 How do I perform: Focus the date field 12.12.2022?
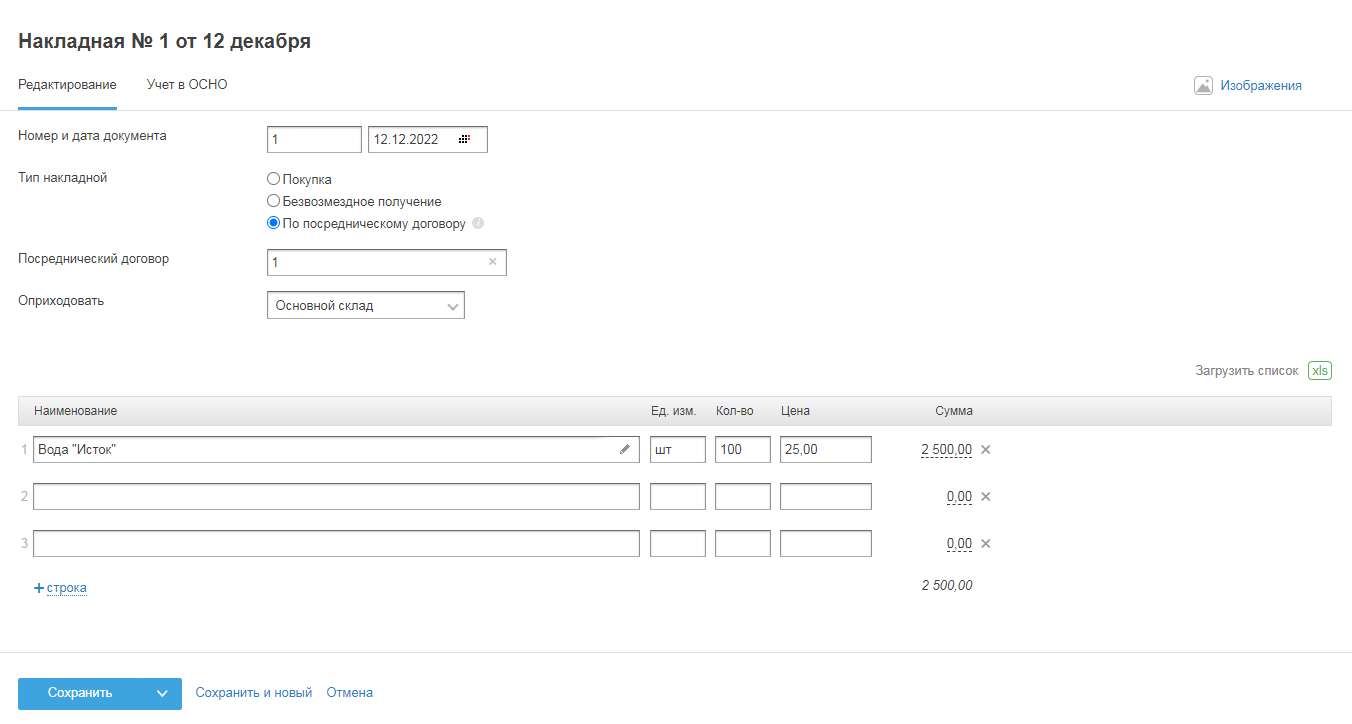(x=428, y=140)
